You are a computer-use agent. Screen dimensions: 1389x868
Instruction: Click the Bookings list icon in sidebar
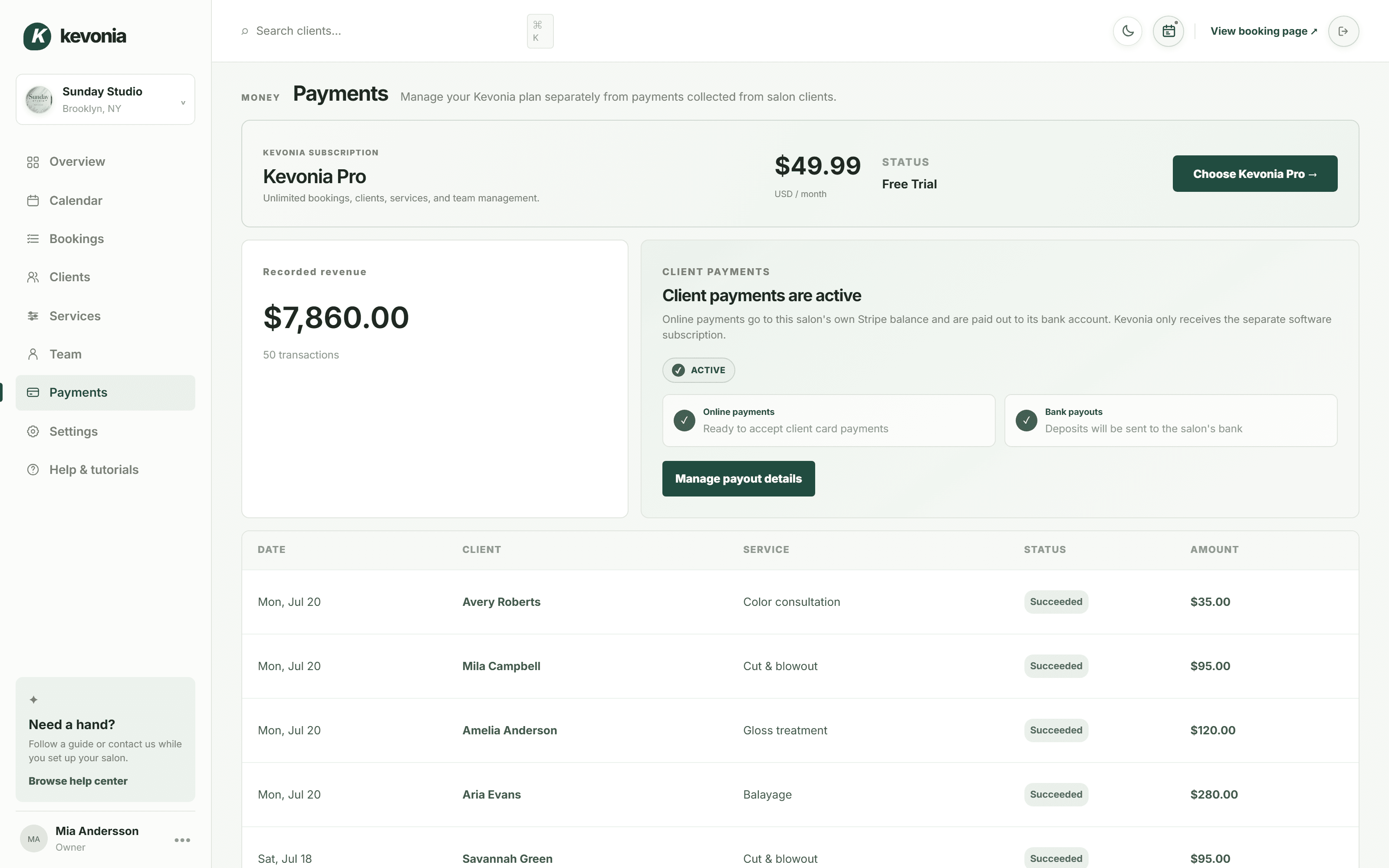[33, 239]
